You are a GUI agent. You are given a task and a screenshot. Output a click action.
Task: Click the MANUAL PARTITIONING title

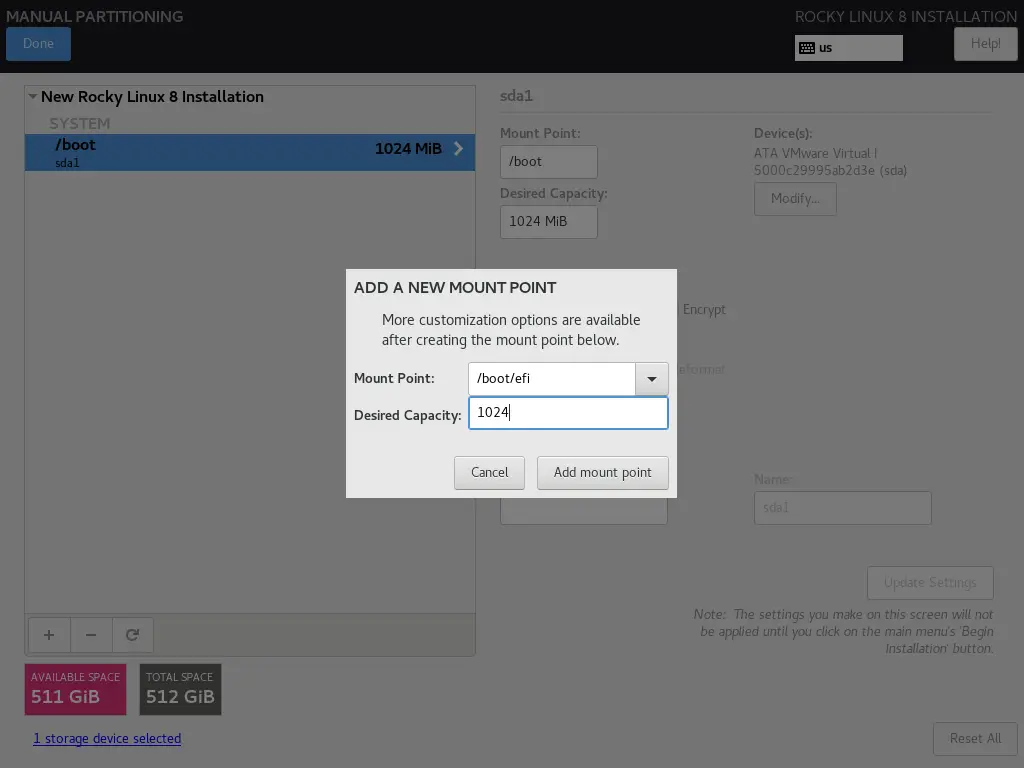point(95,16)
